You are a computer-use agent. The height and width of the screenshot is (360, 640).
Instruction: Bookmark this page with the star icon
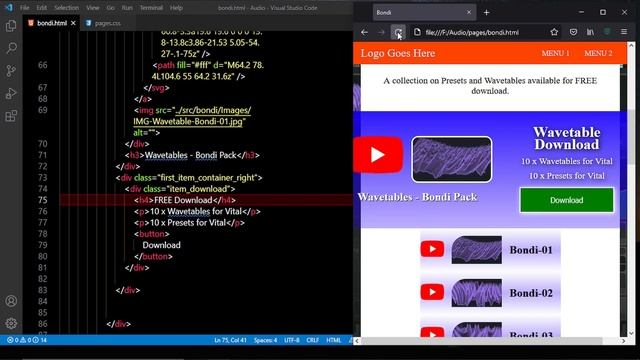[x=554, y=32]
